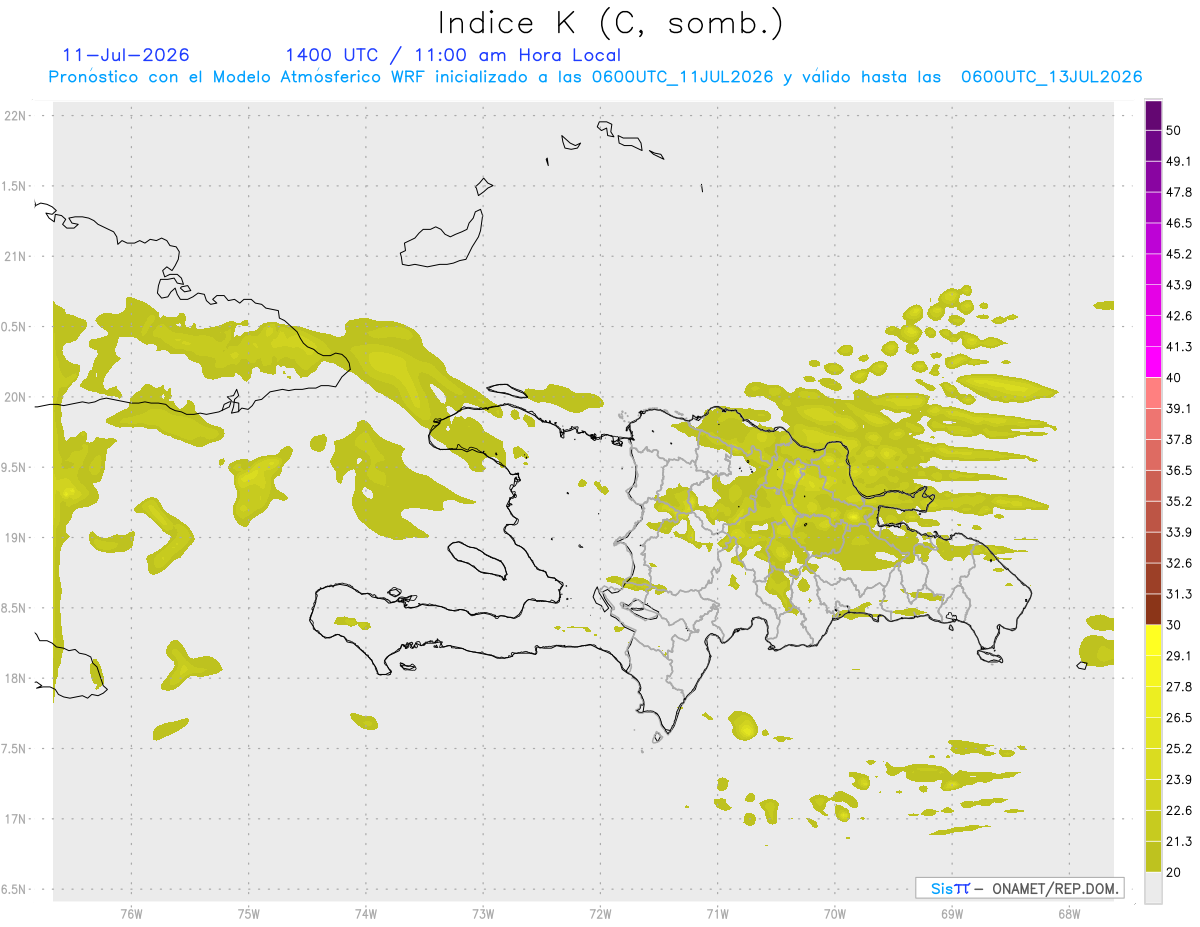1200x927 pixels.
Task: Click the "21N" latitude axis label
Action: pos(16,257)
